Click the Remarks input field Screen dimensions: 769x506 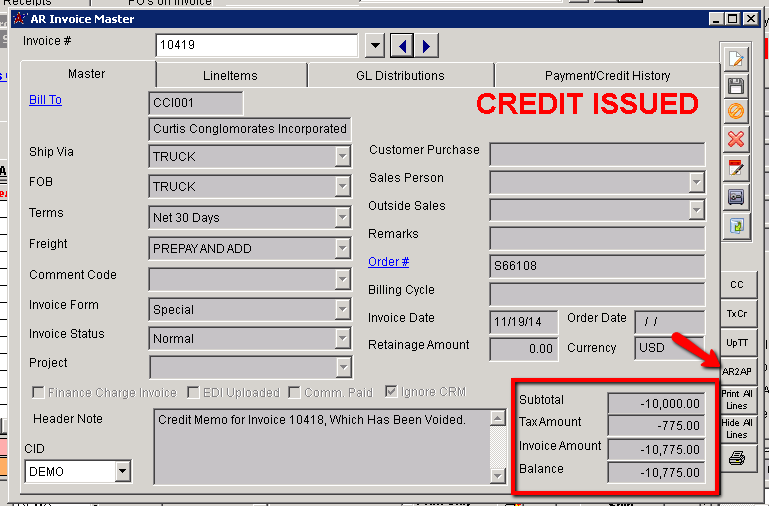pyautogui.click(x=596, y=237)
